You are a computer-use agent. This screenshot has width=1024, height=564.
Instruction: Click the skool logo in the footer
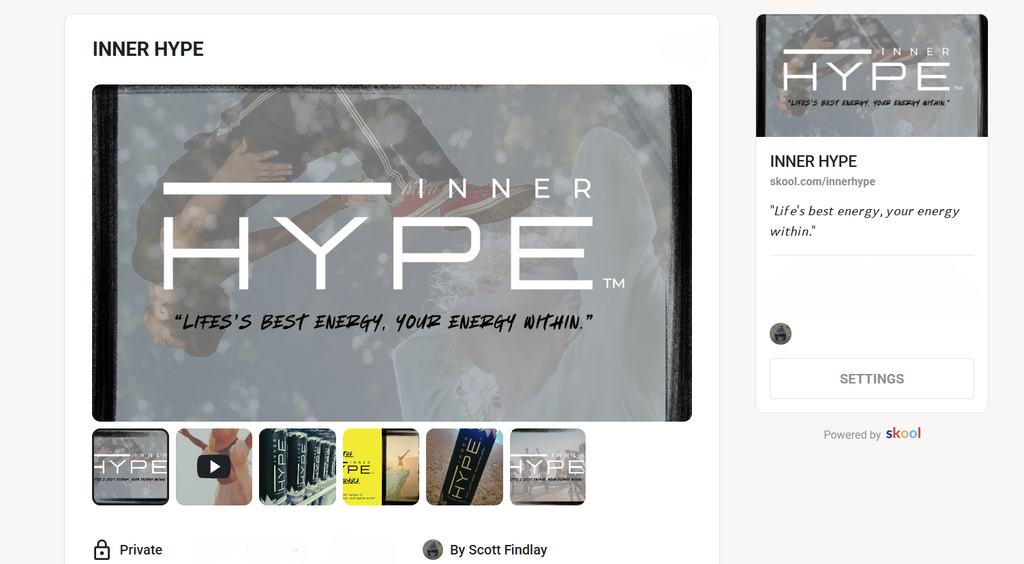903,433
